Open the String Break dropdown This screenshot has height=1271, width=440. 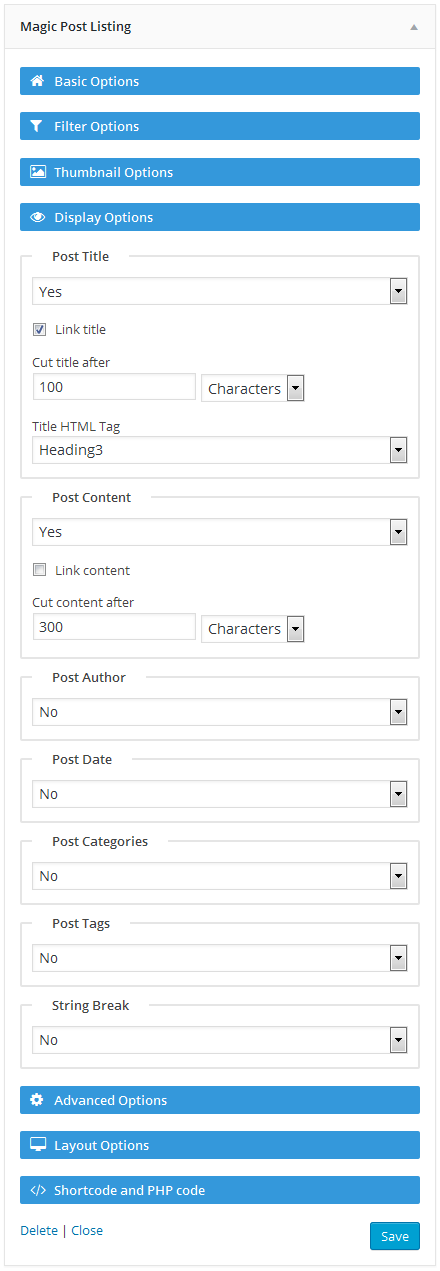click(220, 1040)
